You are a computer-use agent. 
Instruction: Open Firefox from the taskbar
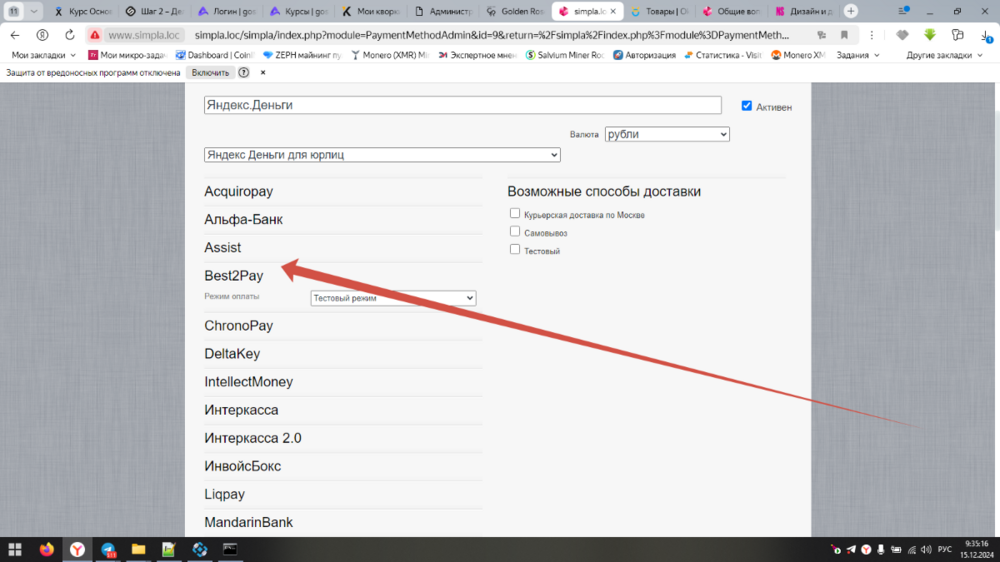(46, 549)
